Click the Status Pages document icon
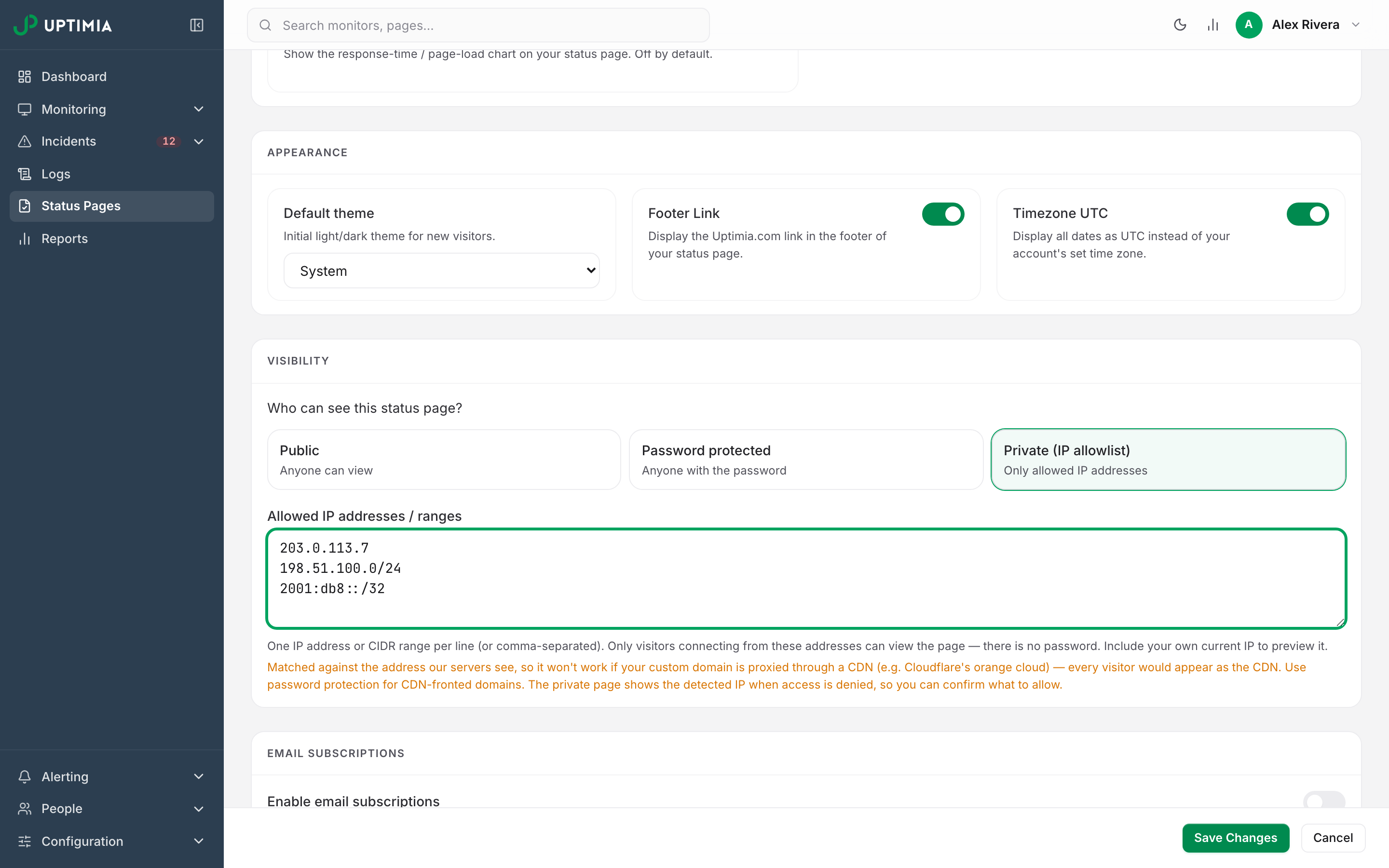Viewport: 1389px width, 868px height. (24, 206)
